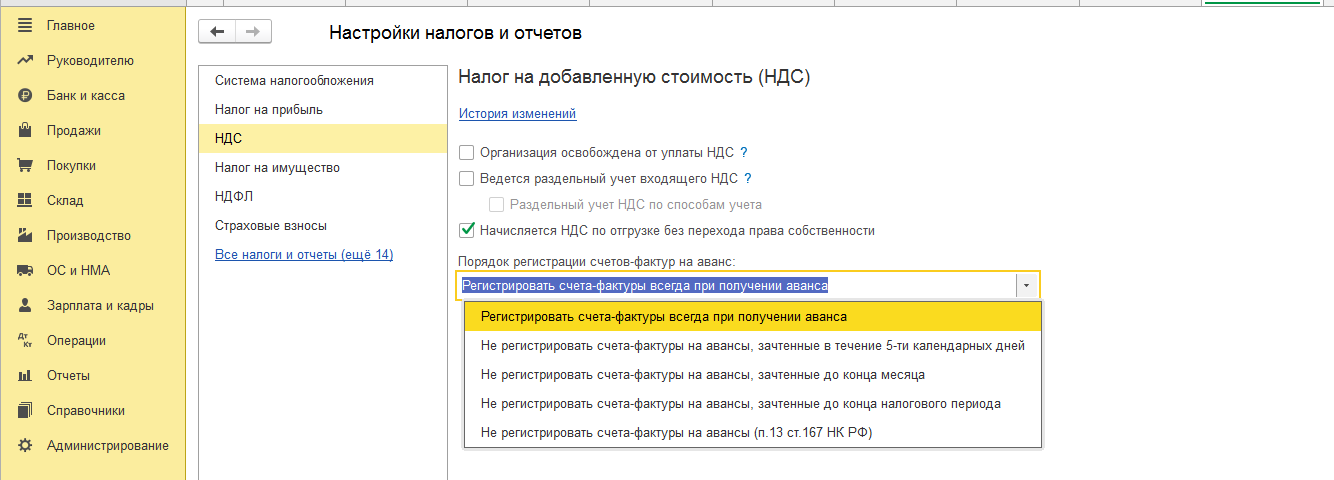The image size is (1334, 480).
Task: Open Руководителю section via chart icon
Action: 26,60
